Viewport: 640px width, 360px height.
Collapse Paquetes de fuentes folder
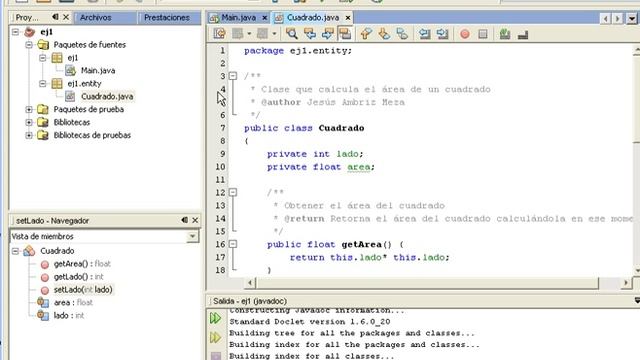pos(29,44)
